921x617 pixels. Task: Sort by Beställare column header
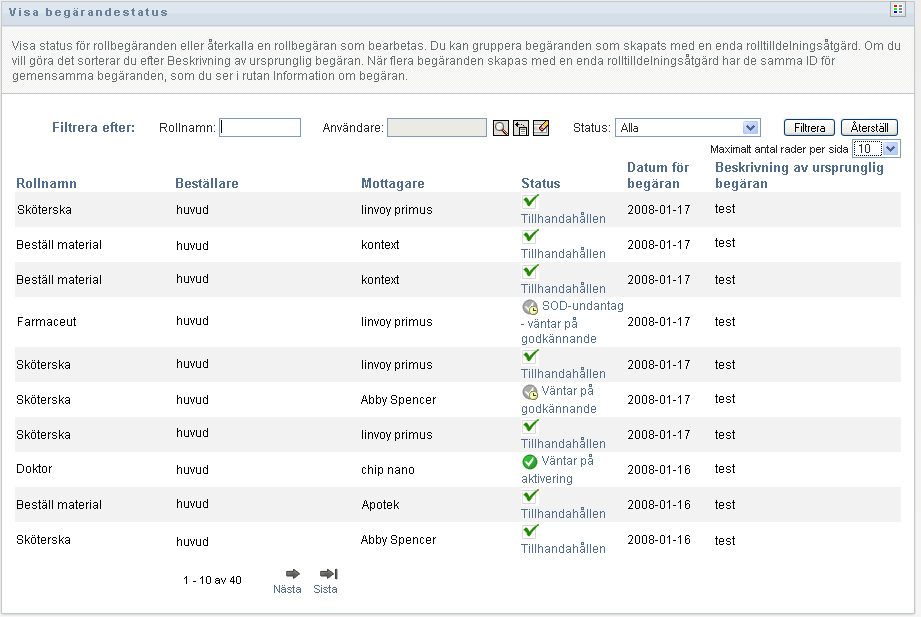pos(206,184)
